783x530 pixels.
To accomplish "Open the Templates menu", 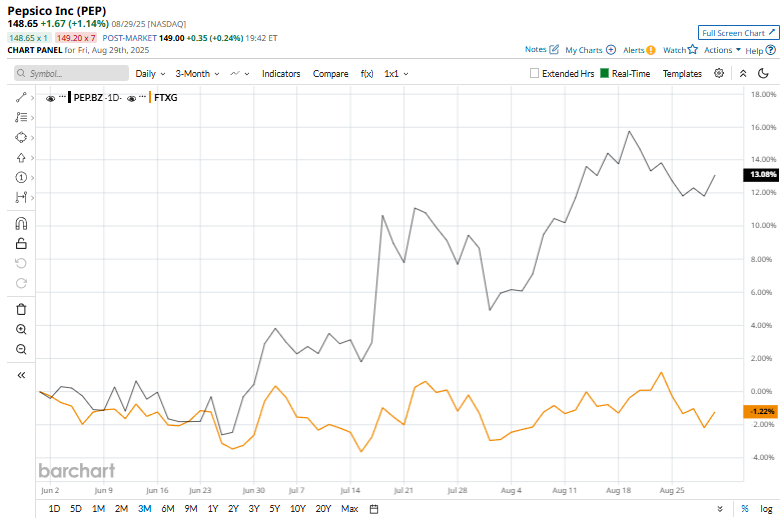I will (x=682, y=73).
